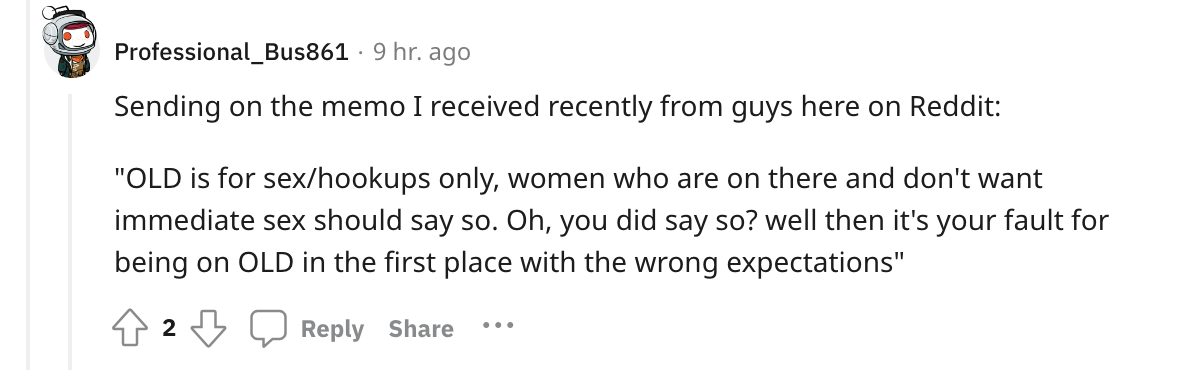Upvote the Professional_Bus861 comment
The image size is (1194, 372).
click(129, 329)
